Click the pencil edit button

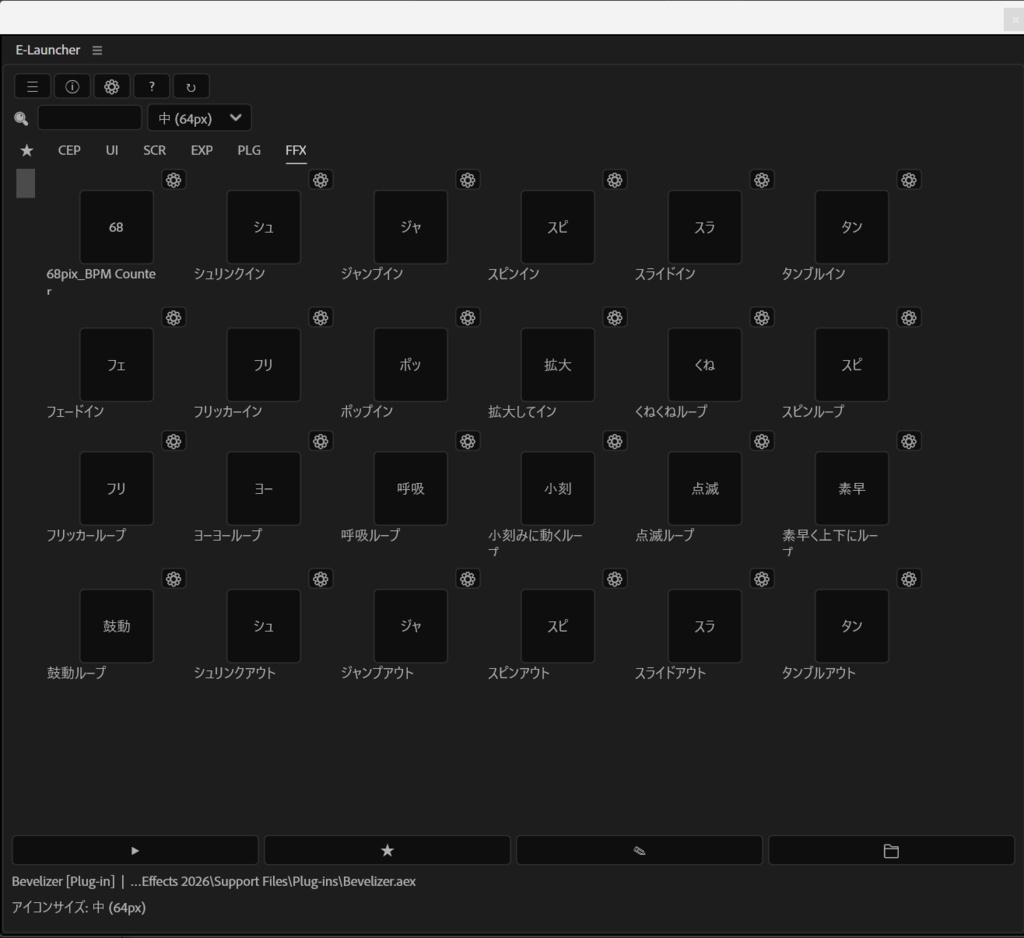(639, 850)
